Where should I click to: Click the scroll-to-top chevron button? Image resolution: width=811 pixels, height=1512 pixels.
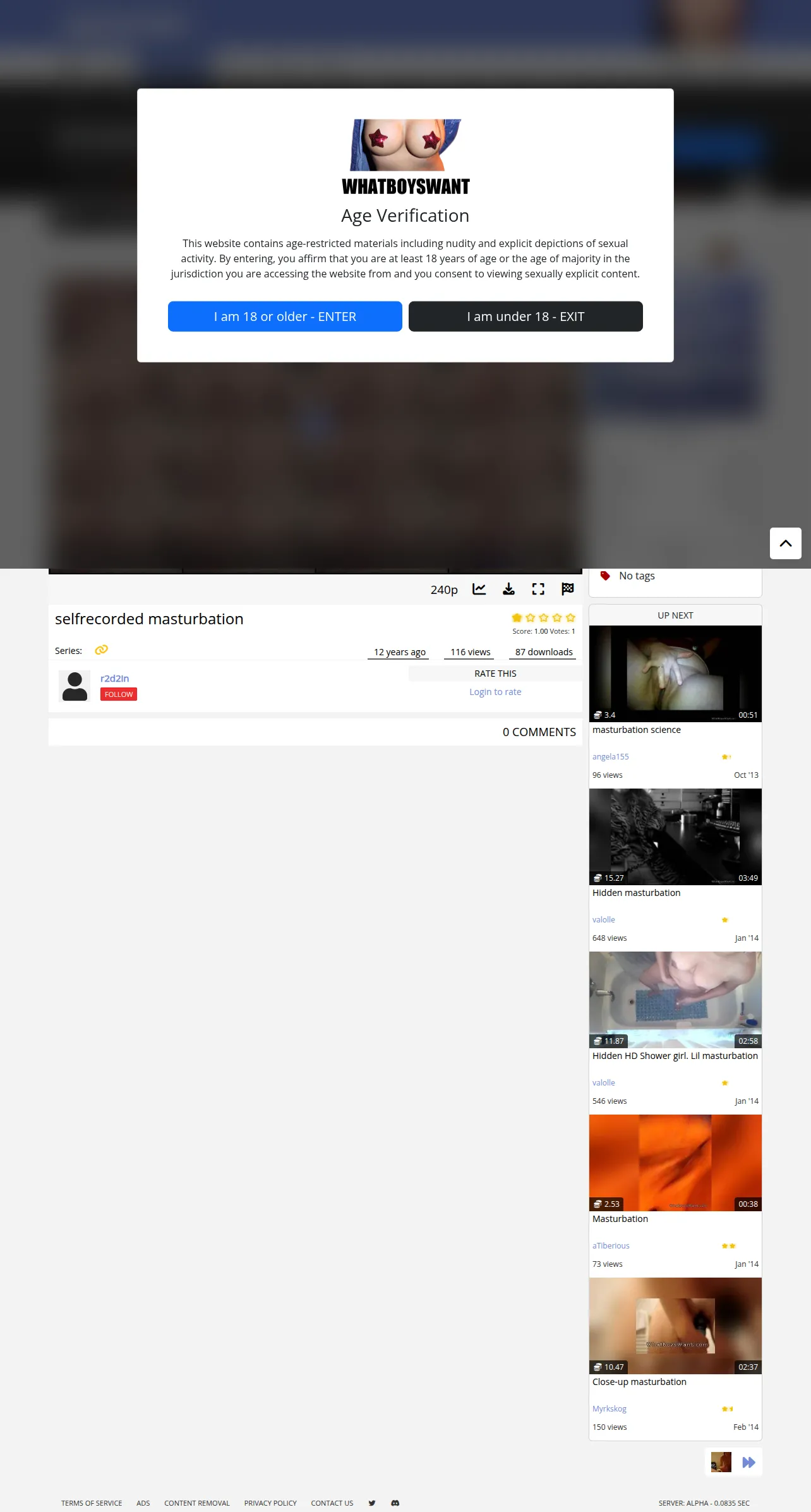[786, 543]
